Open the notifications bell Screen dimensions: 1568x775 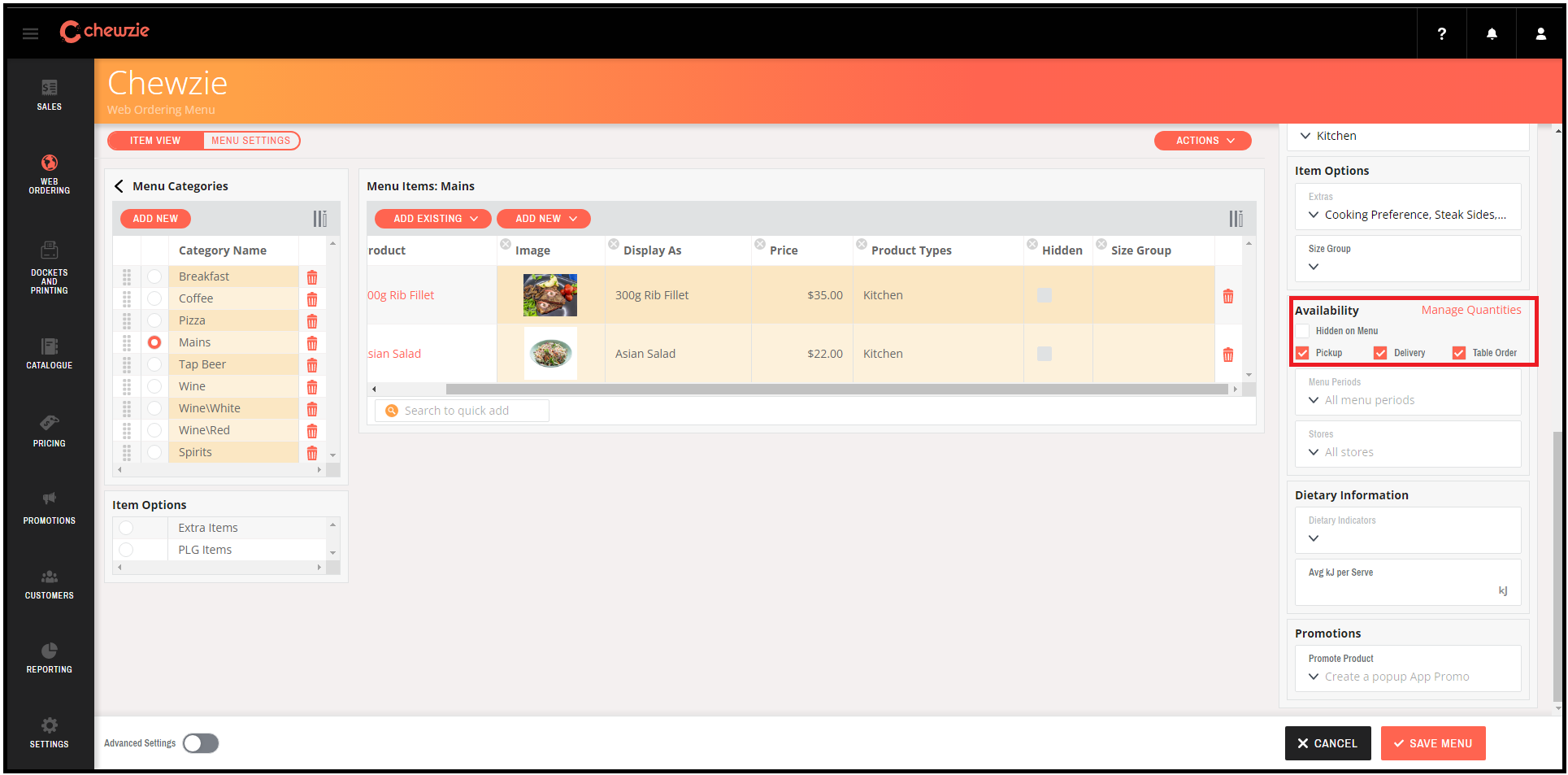pyautogui.click(x=1492, y=33)
